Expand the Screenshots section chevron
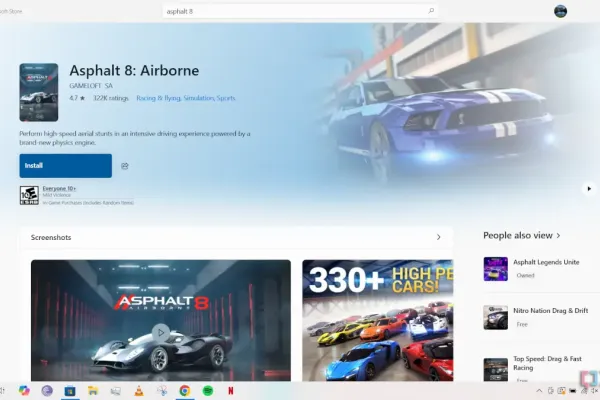The width and height of the screenshot is (600, 400). (x=439, y=237)
